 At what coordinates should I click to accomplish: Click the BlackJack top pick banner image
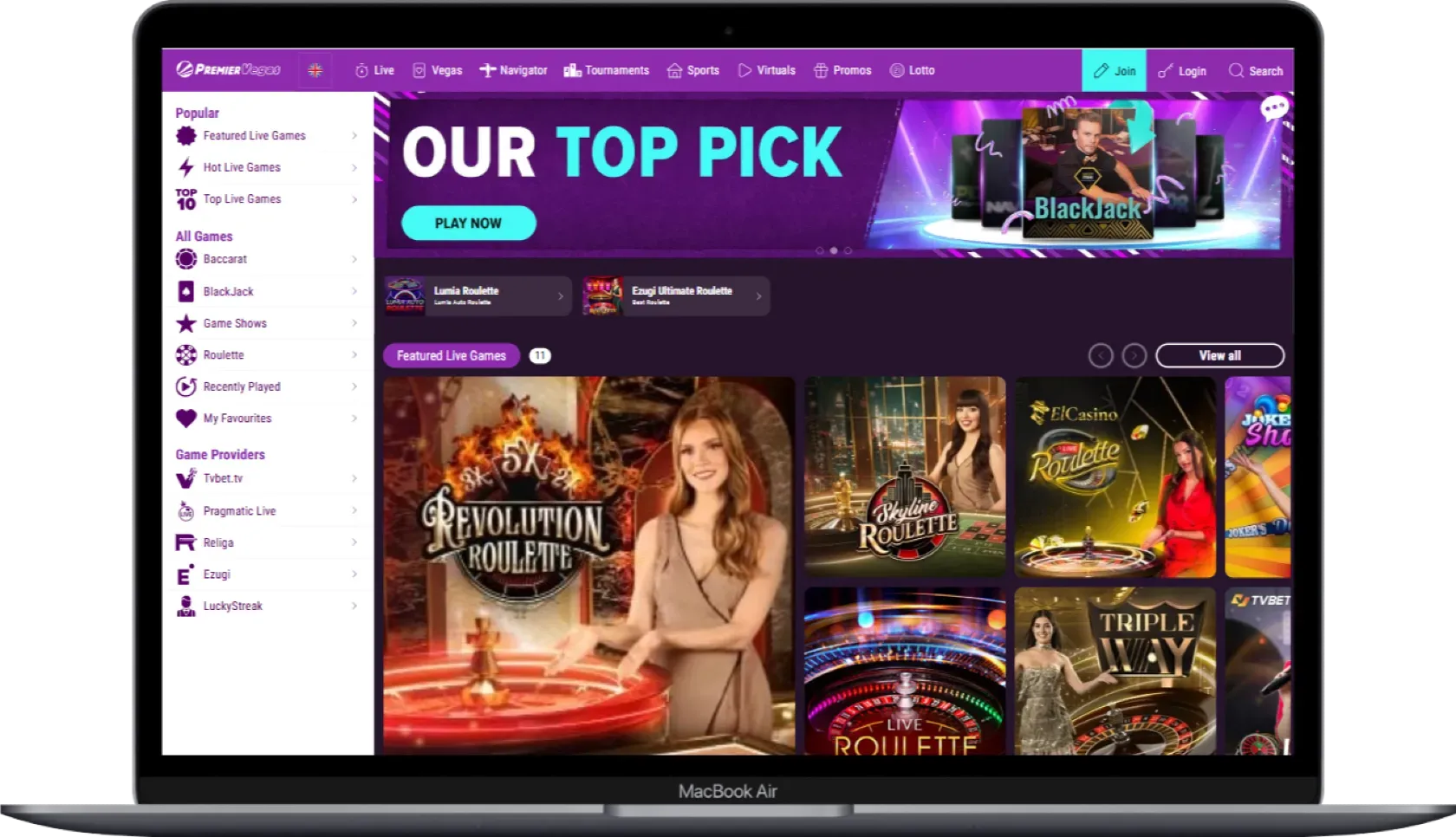pos(1088,172)
